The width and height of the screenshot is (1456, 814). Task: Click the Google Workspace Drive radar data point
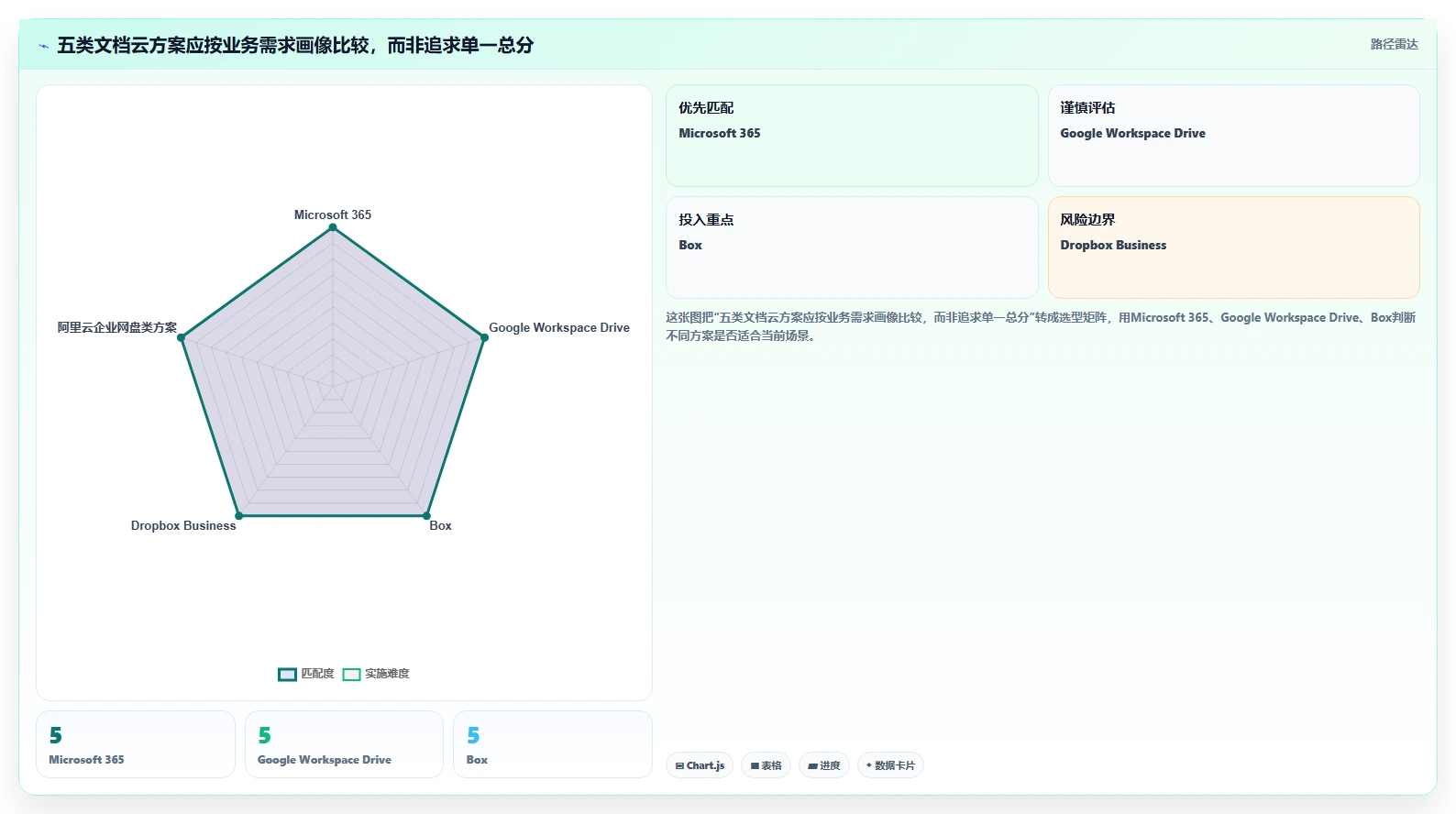point(484,337)
